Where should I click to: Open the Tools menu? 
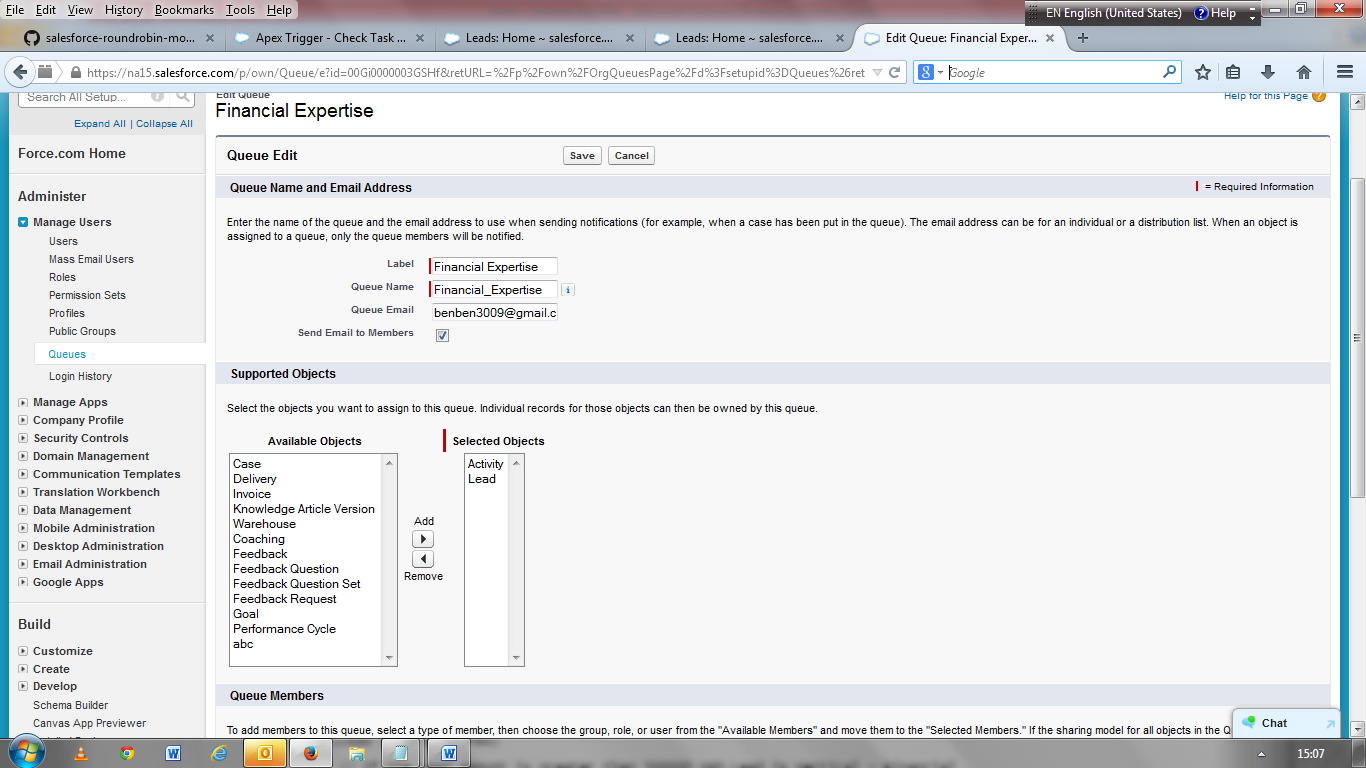240,10
